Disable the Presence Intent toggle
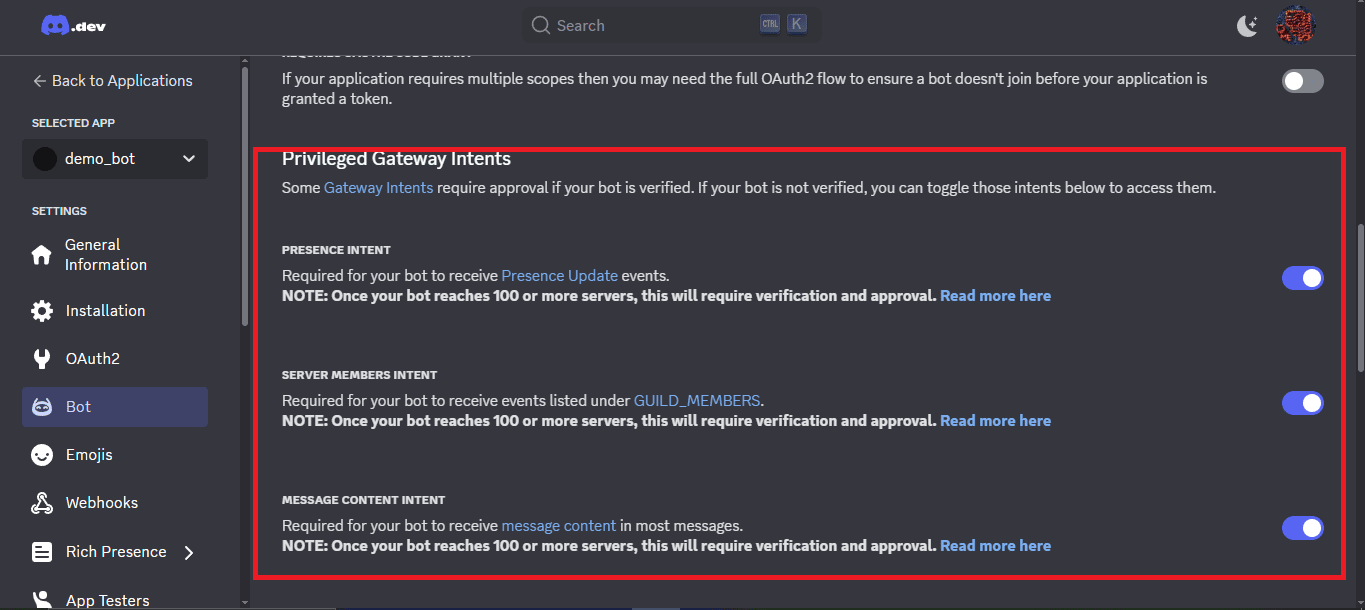The image size is (1365, 610). (x=1302, y=278)
